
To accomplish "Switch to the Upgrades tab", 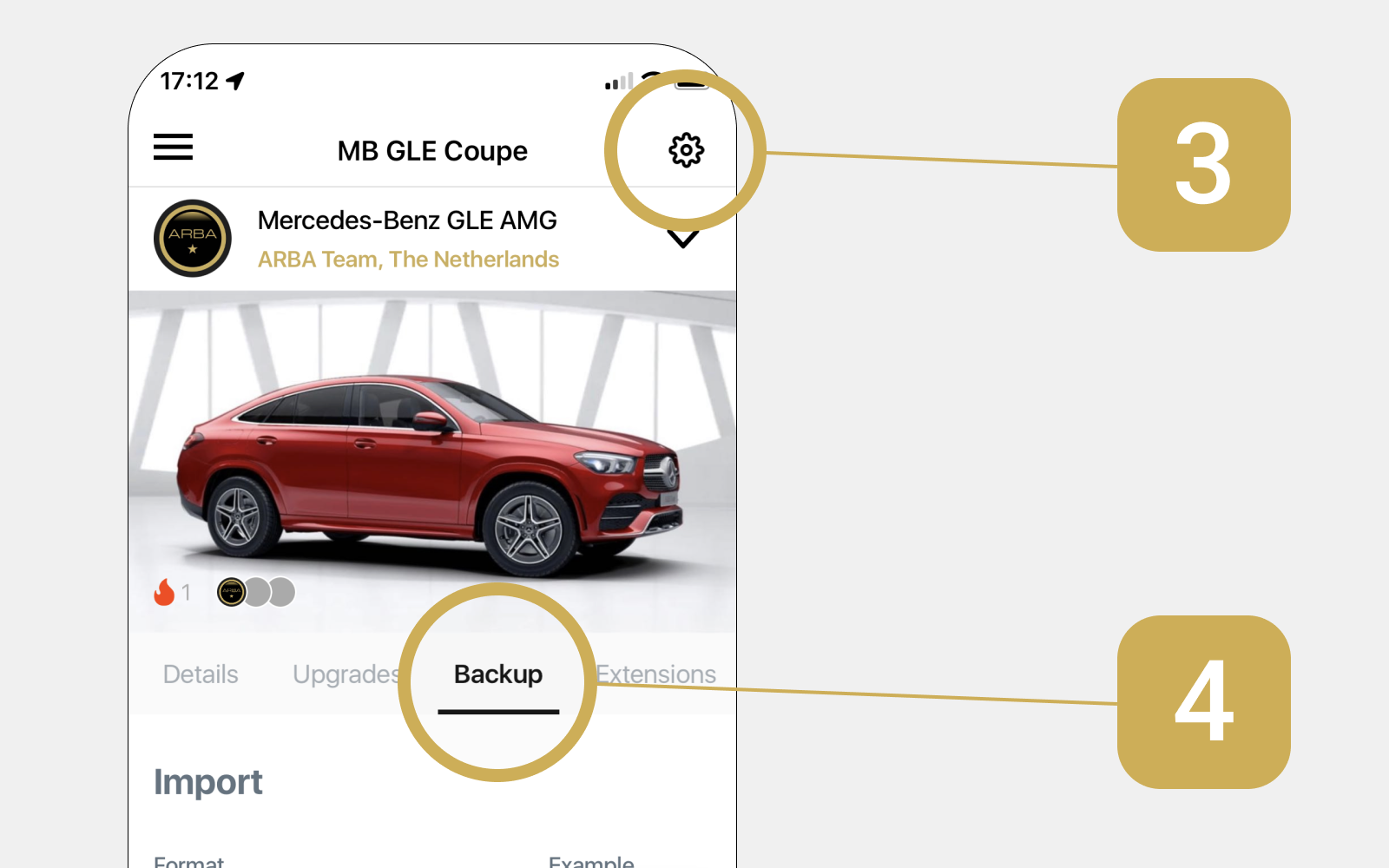I will pos(346,674).
